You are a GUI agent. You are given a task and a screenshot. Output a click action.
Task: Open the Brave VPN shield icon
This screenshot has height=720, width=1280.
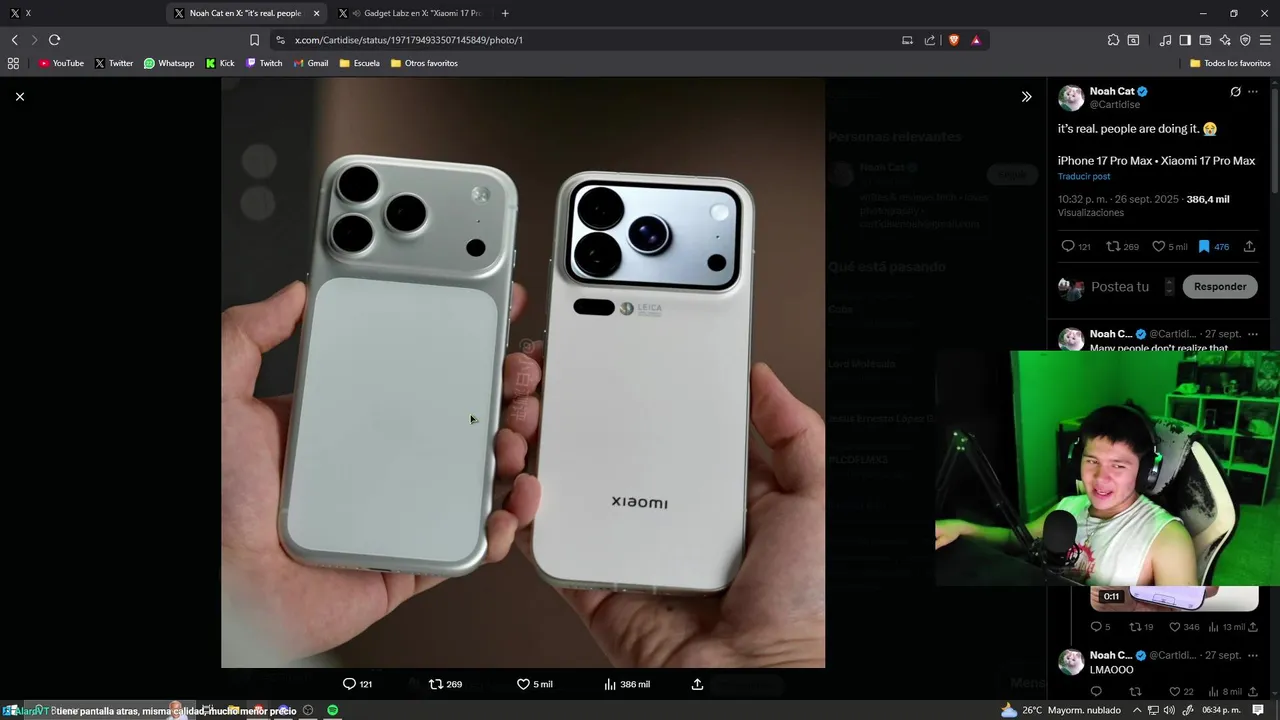pyautogui.click(x=1245, y=40)
